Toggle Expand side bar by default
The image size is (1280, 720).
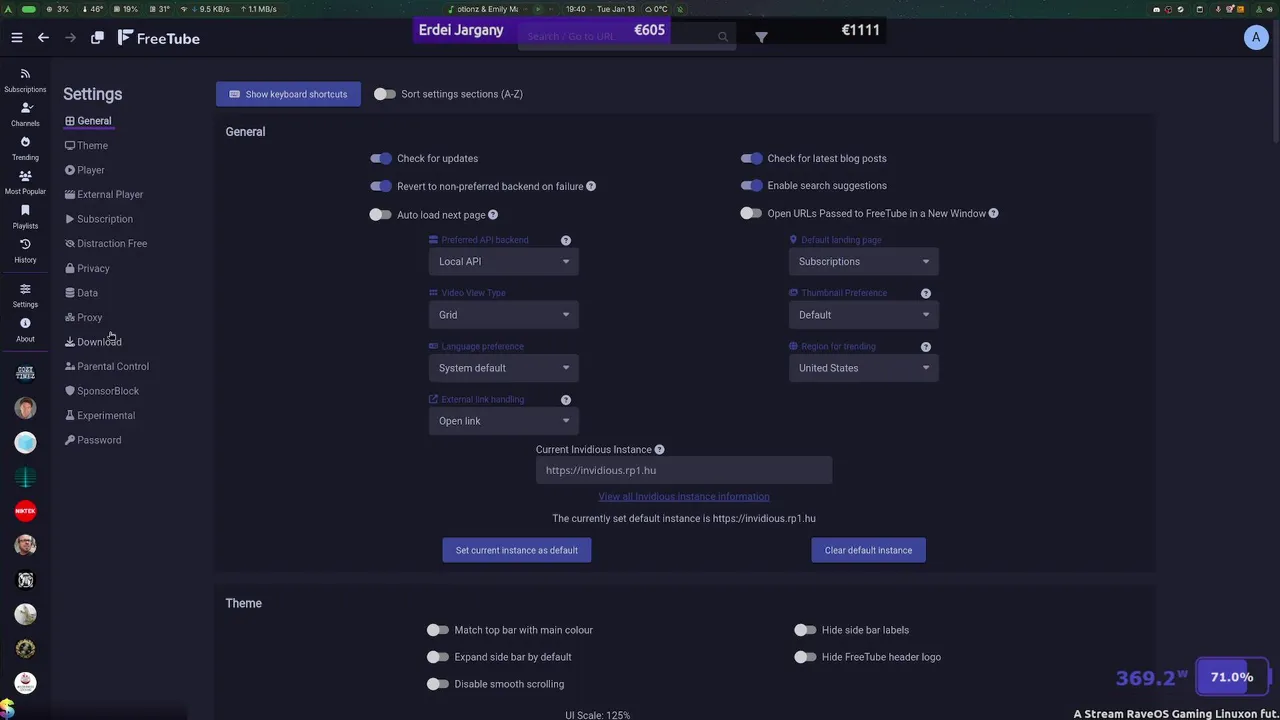pos(438,657)
